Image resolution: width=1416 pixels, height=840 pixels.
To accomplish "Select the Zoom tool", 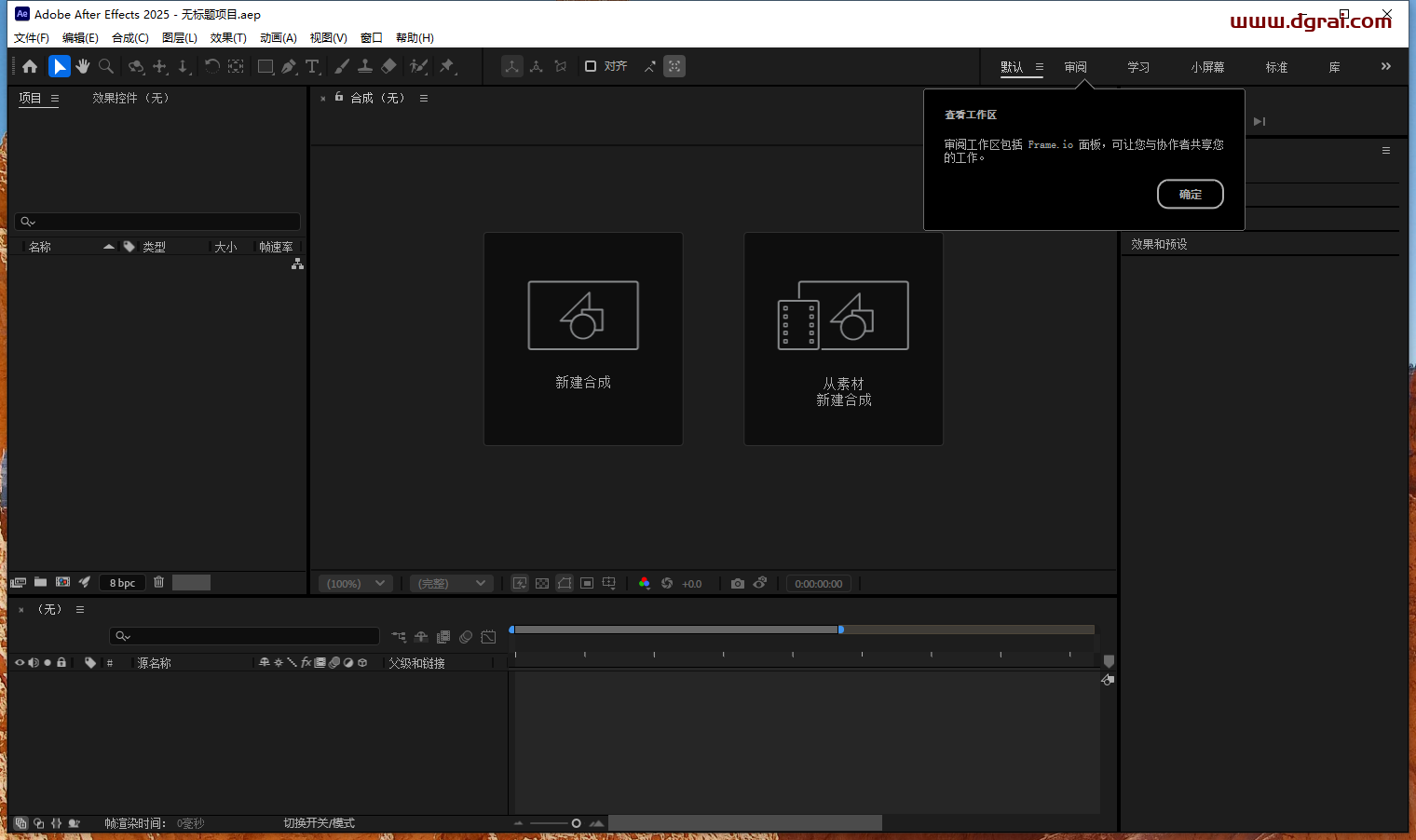I will tap(105, 66).
